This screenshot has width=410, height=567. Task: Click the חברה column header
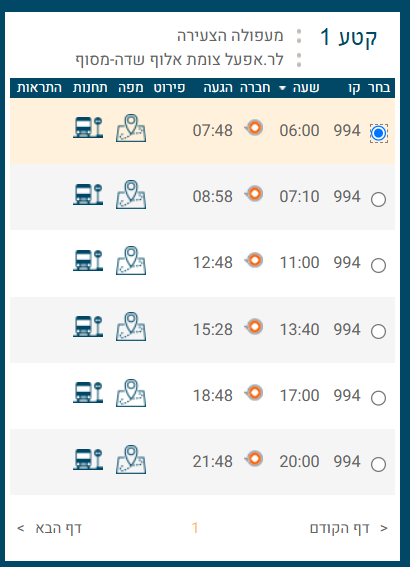tap(255, 88)
